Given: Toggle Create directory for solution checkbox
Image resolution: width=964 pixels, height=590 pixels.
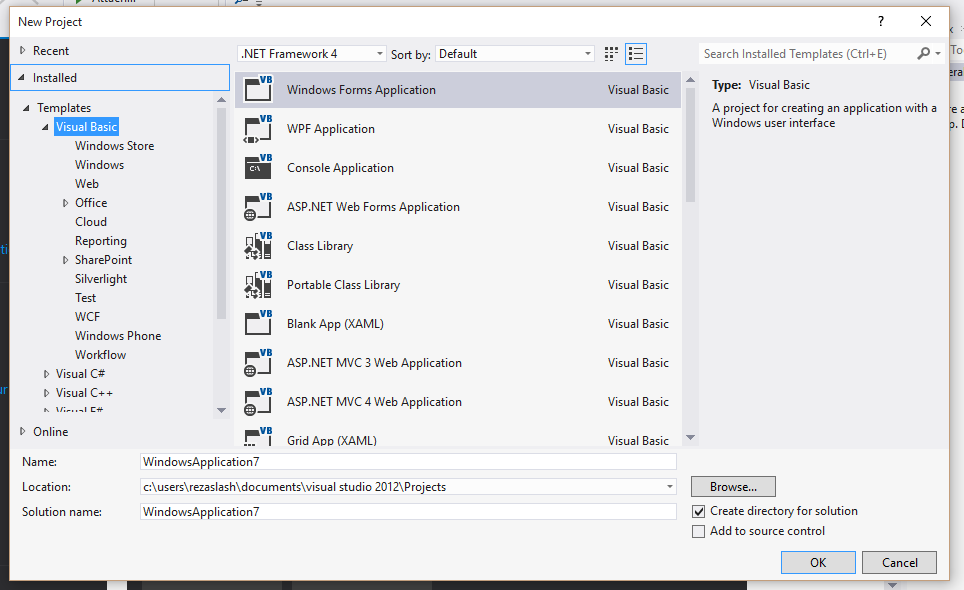Looking at the screenshot, I should 698,511.
